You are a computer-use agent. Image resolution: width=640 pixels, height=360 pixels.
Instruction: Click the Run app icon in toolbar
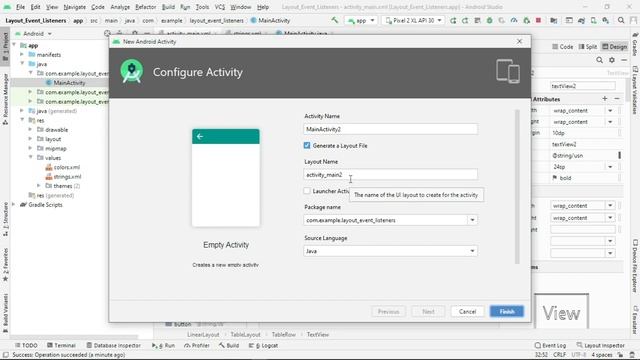453,20
